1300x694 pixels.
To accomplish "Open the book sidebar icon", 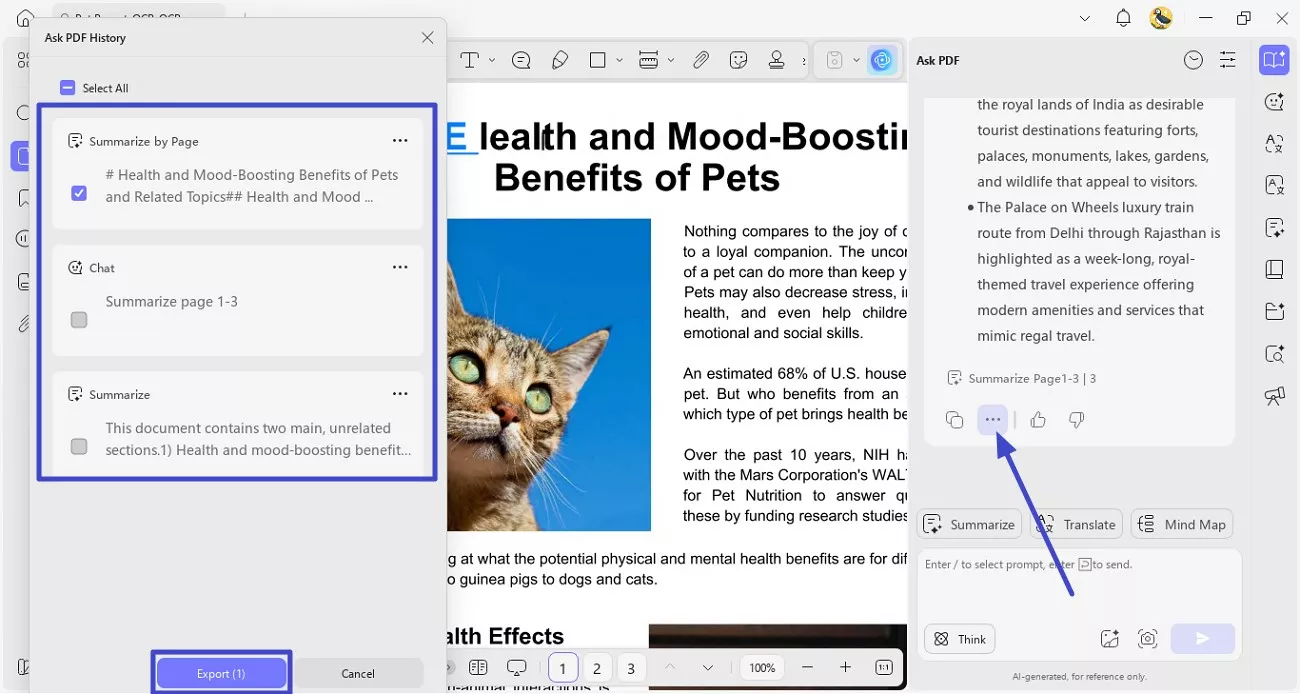I will click(1274, 270).
